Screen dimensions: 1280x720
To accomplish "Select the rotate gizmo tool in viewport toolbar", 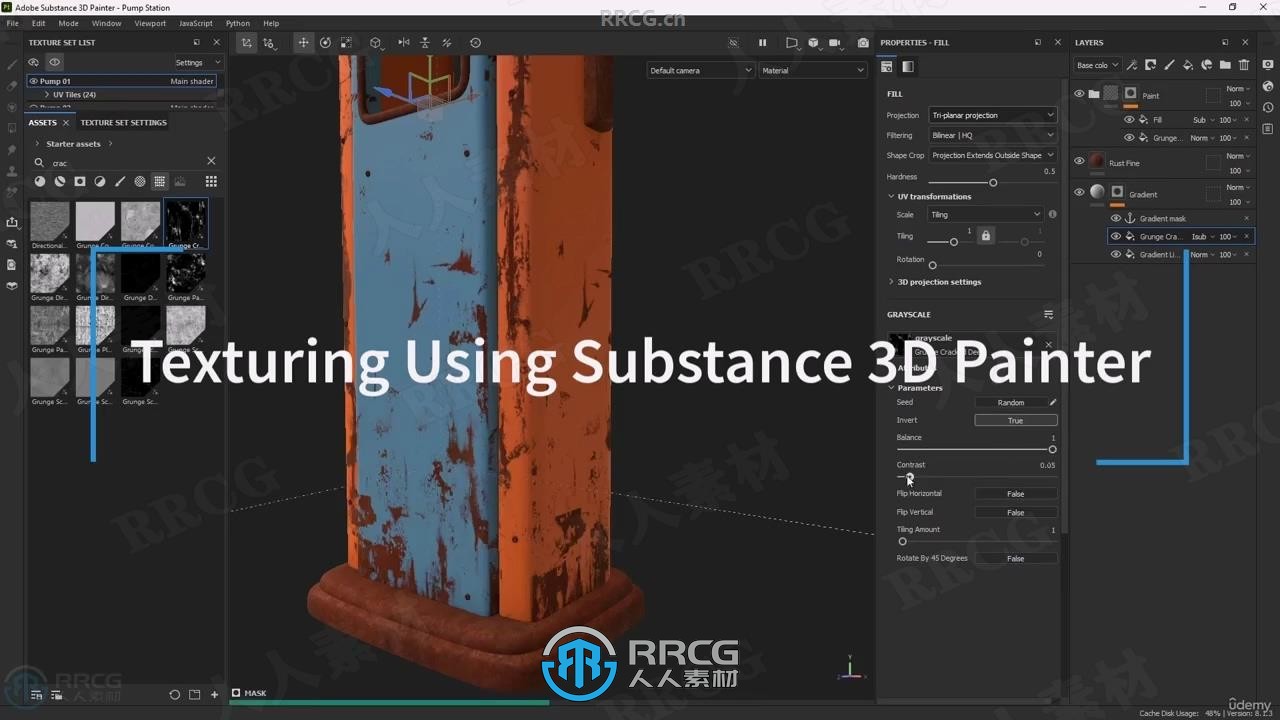I will 325,43.
